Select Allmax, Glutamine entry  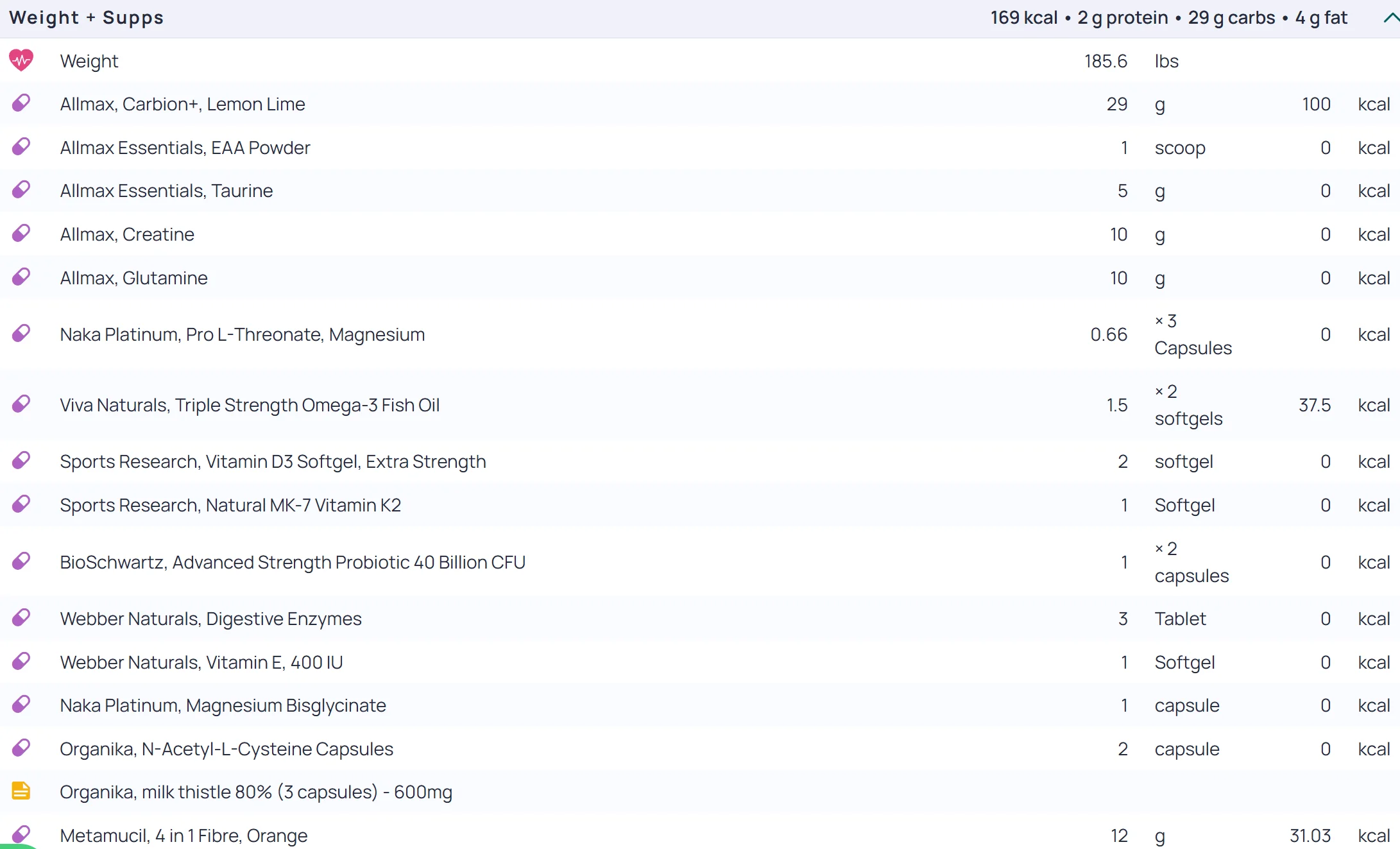pos(133,278)
